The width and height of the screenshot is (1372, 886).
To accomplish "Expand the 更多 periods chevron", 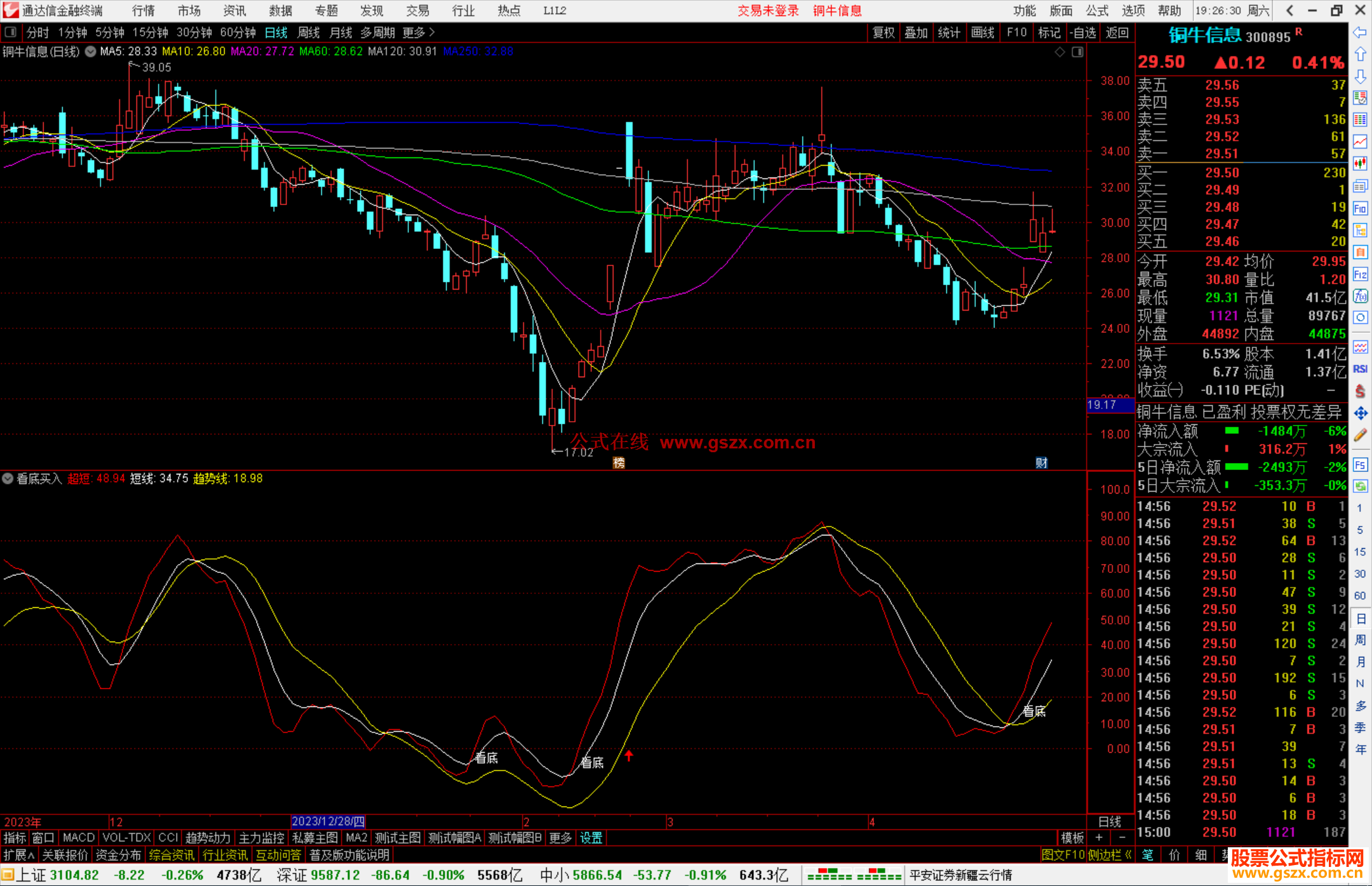I will pos(432,32).
